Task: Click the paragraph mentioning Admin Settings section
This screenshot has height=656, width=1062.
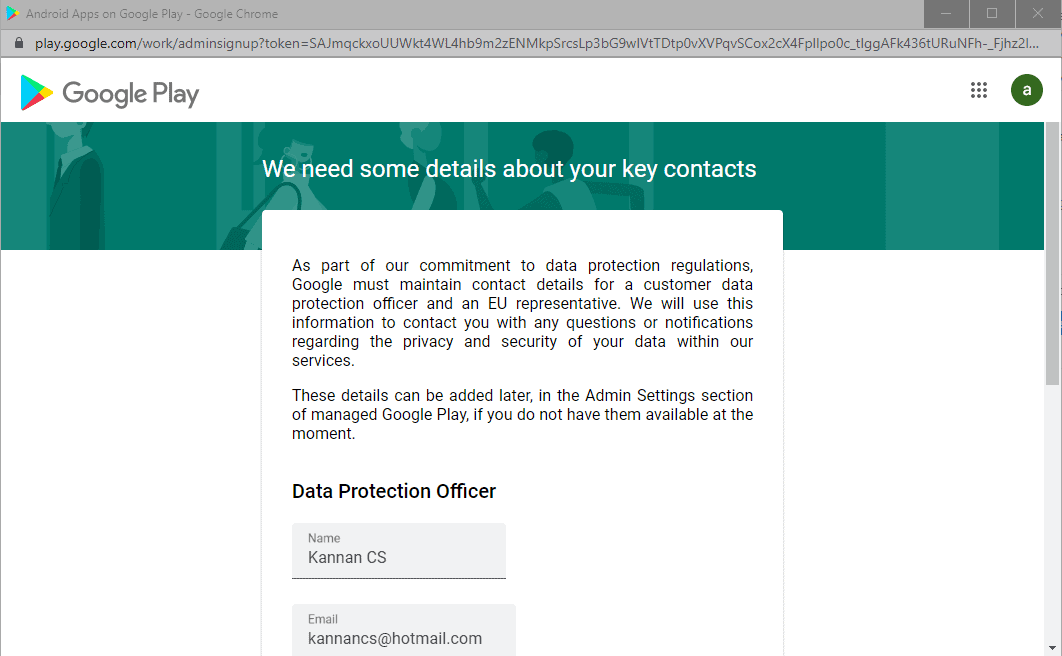Action: [x=522, y=414]
